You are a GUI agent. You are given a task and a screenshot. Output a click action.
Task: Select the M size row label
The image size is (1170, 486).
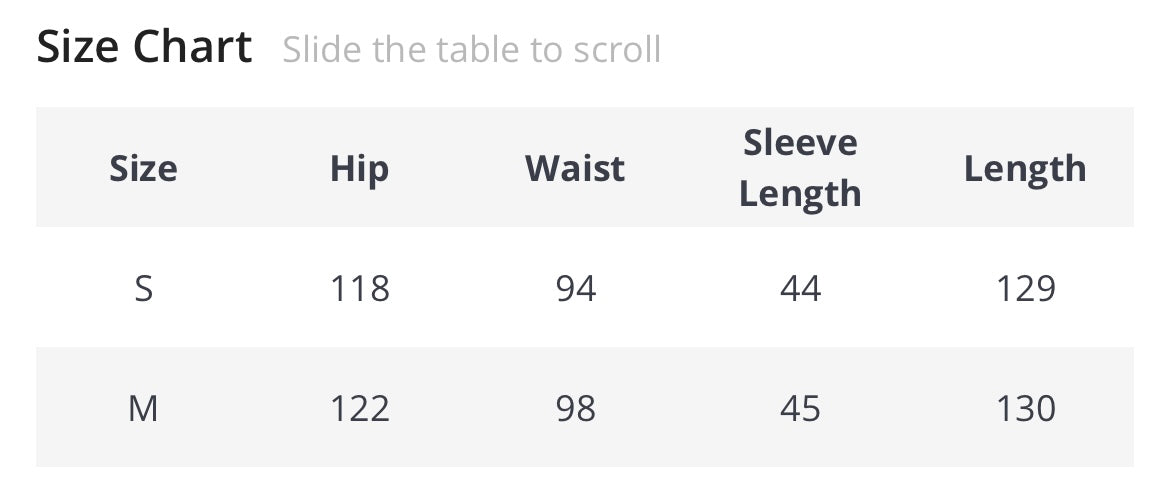143,408
